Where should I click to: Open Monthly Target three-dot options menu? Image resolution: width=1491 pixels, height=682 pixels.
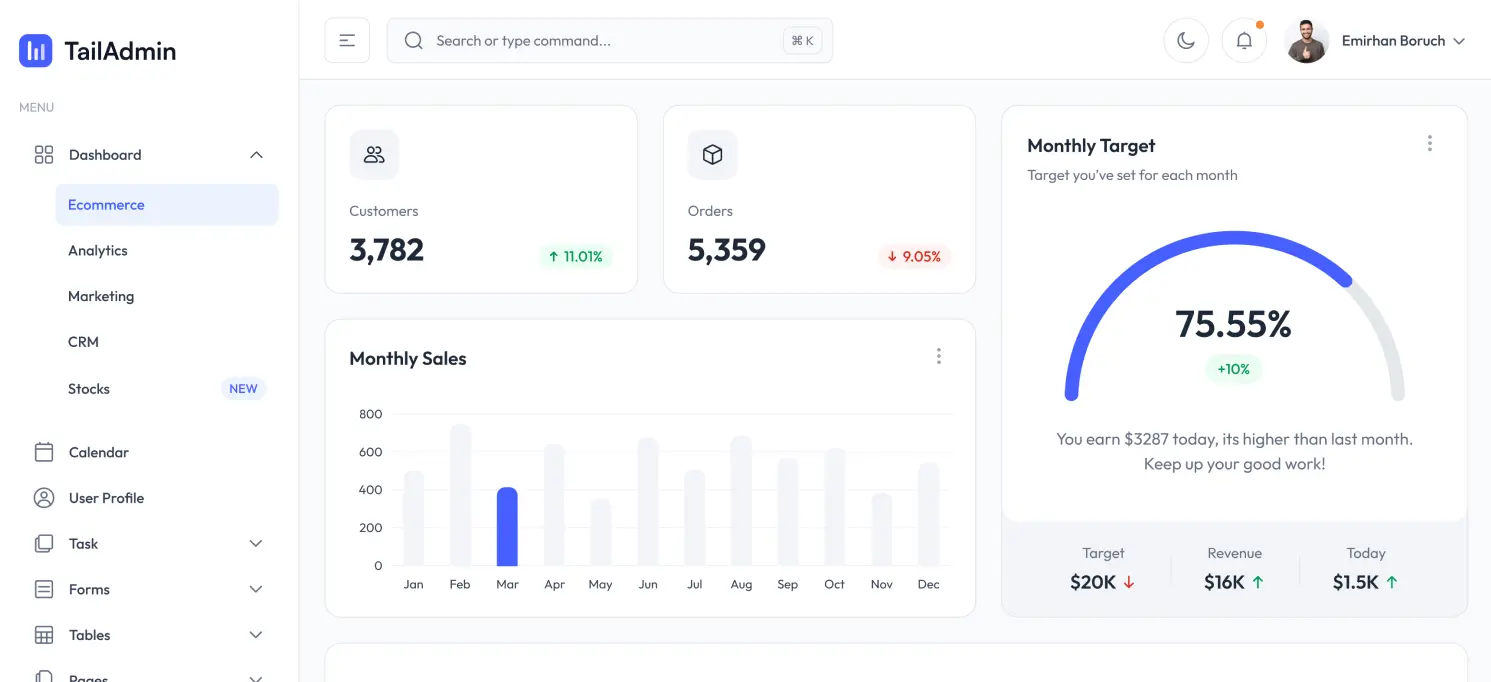(x=1429, y=144)
